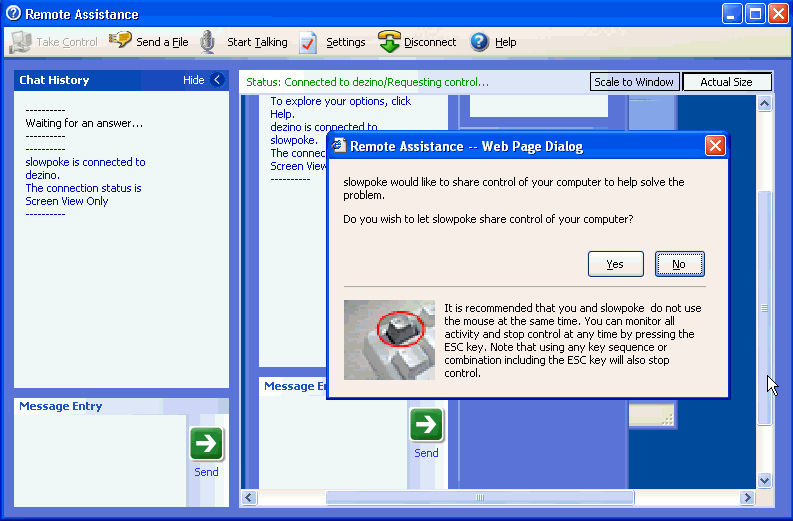This screenshot has width=793, height=521.
Task: Click the Disconnect phone icon
Action: [x=389, y=41]
